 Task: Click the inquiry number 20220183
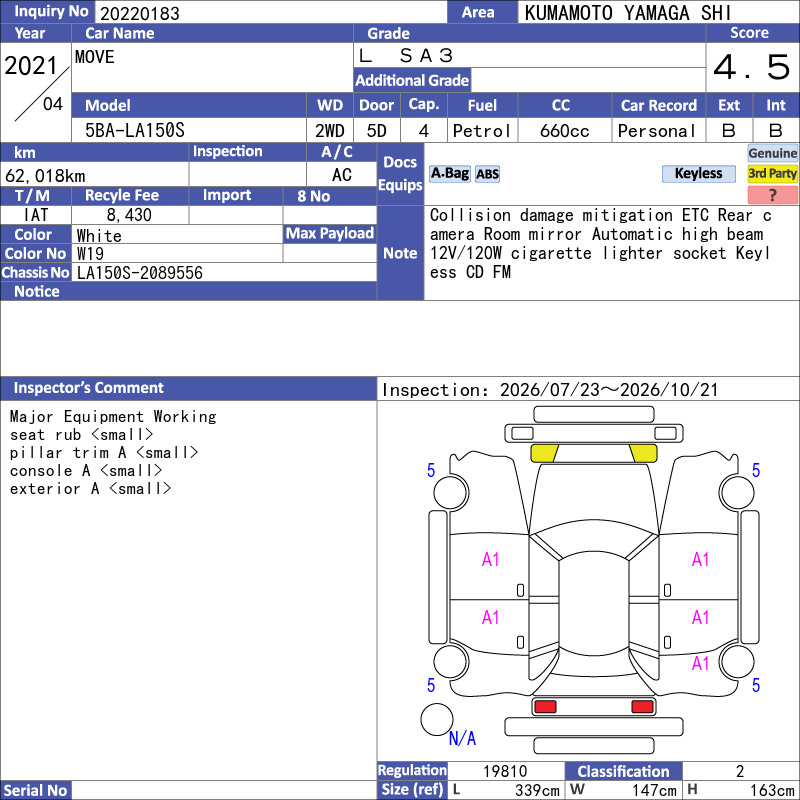(x=140, y=14)
